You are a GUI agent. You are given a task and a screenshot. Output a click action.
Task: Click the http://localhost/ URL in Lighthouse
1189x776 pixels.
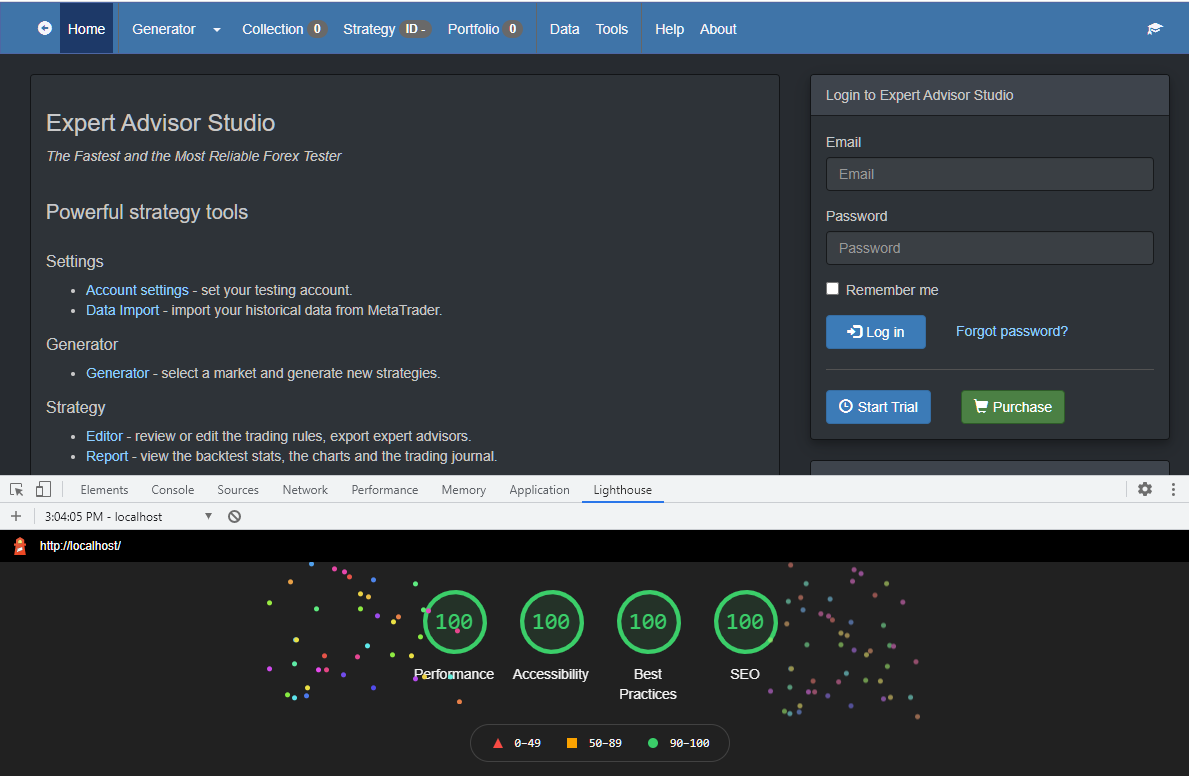click(80, 545)
